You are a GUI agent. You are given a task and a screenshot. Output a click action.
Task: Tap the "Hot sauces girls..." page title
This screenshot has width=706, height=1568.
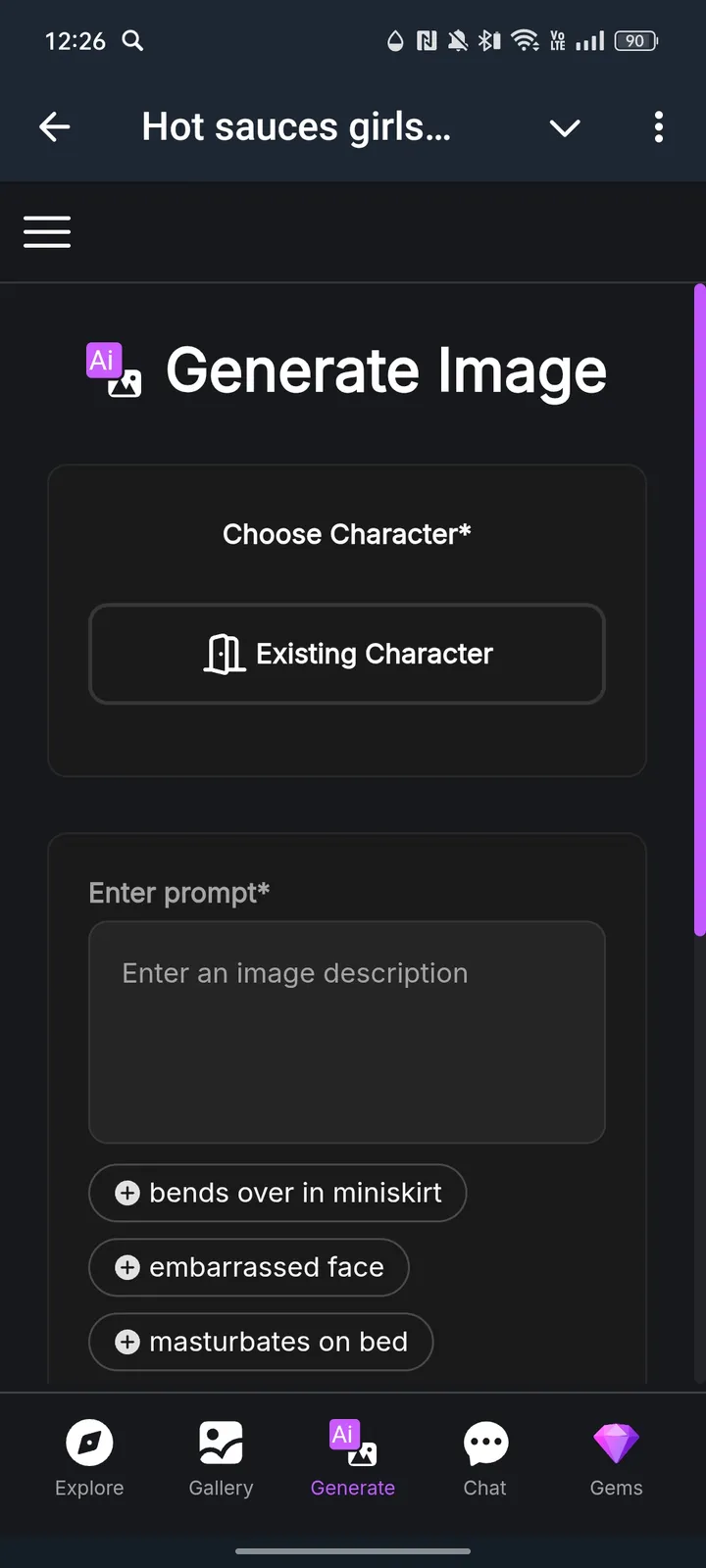tap(296, 127)
